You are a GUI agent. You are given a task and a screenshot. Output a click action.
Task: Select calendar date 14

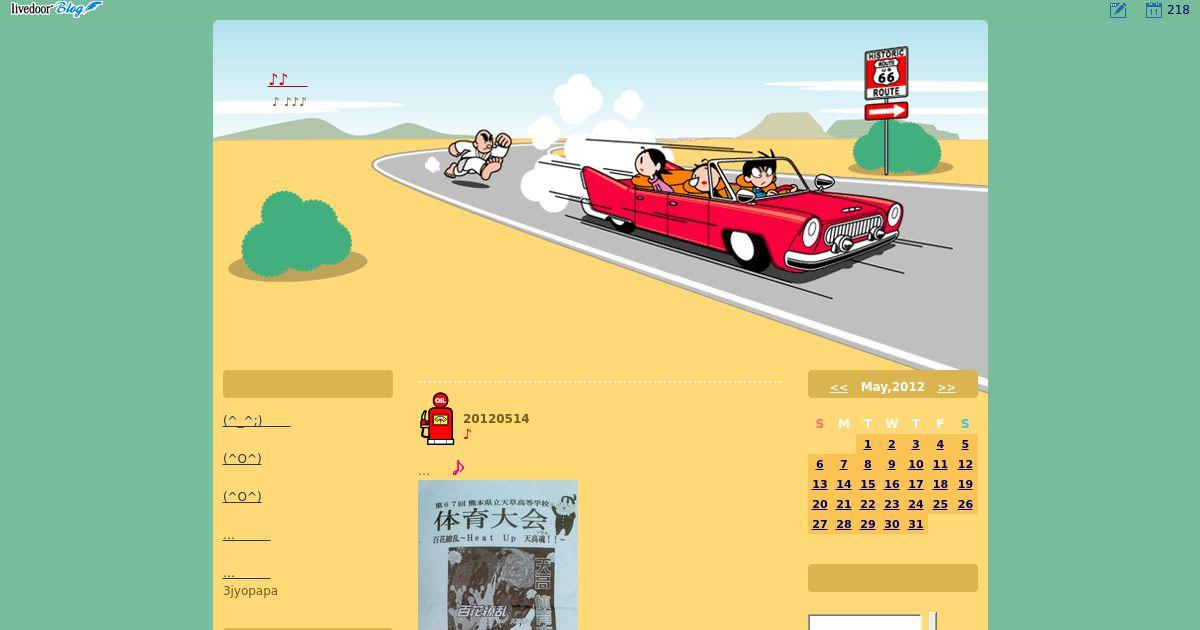tap(843, 484)
